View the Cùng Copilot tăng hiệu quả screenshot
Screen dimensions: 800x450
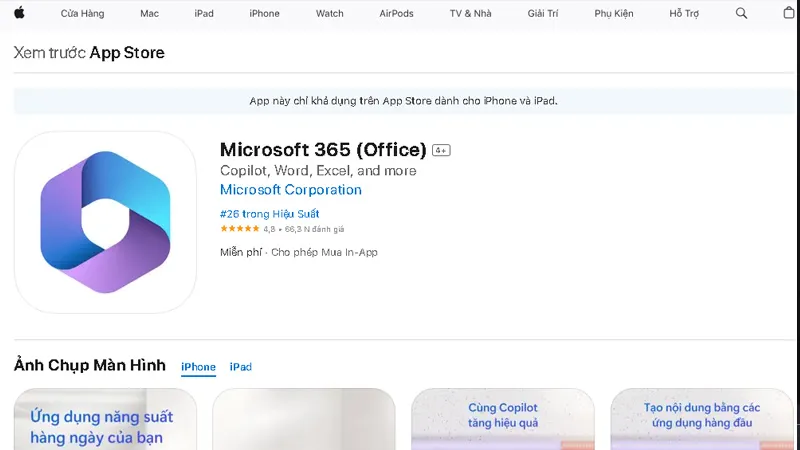pos(503,419)
